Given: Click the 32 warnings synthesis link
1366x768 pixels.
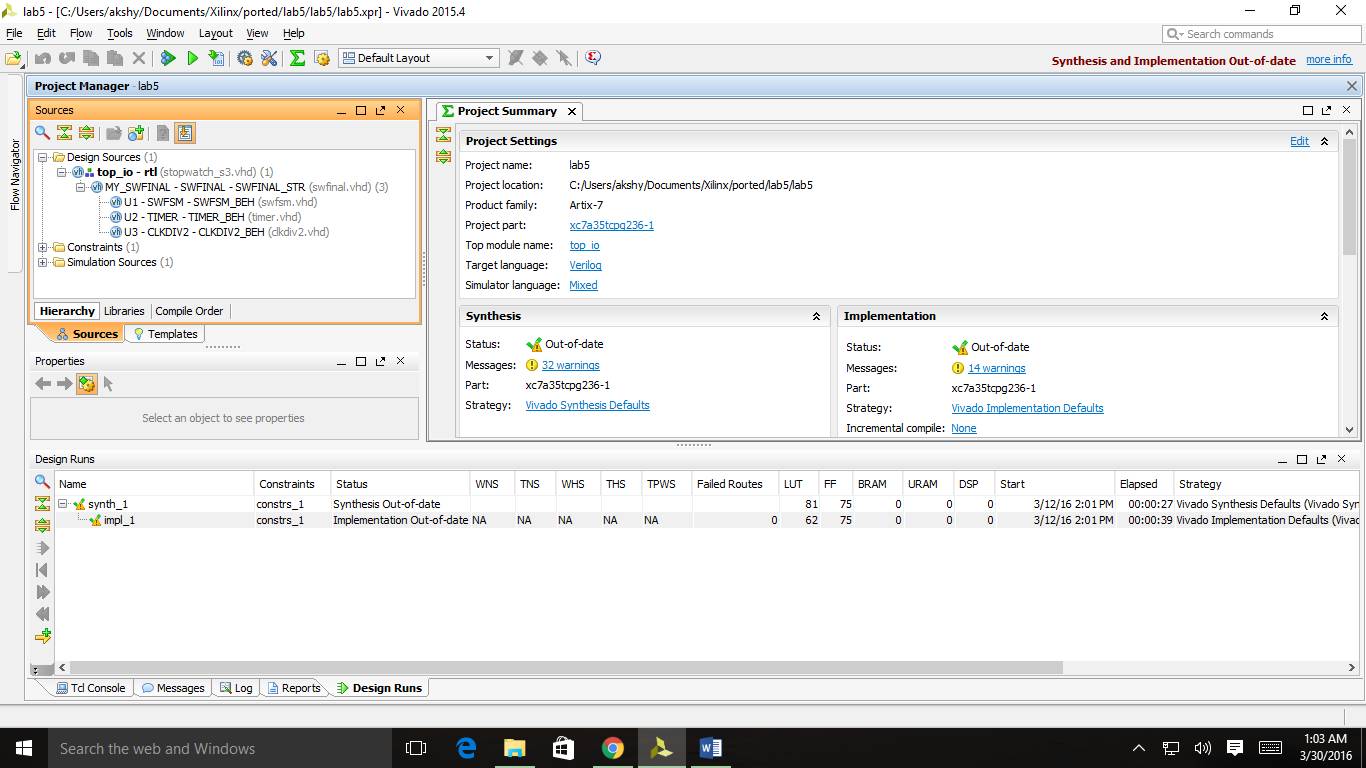Looking at the screenshot, I should (x=570, y=365).
